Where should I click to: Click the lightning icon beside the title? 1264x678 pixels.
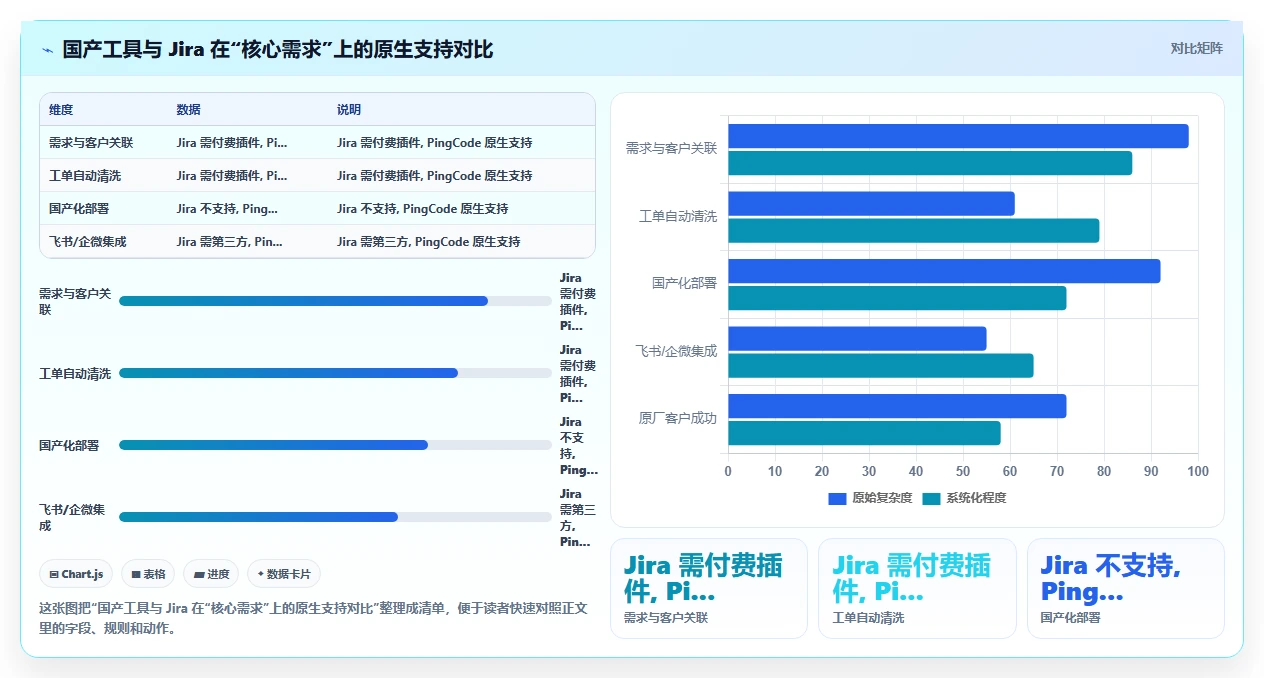(47, 50)
